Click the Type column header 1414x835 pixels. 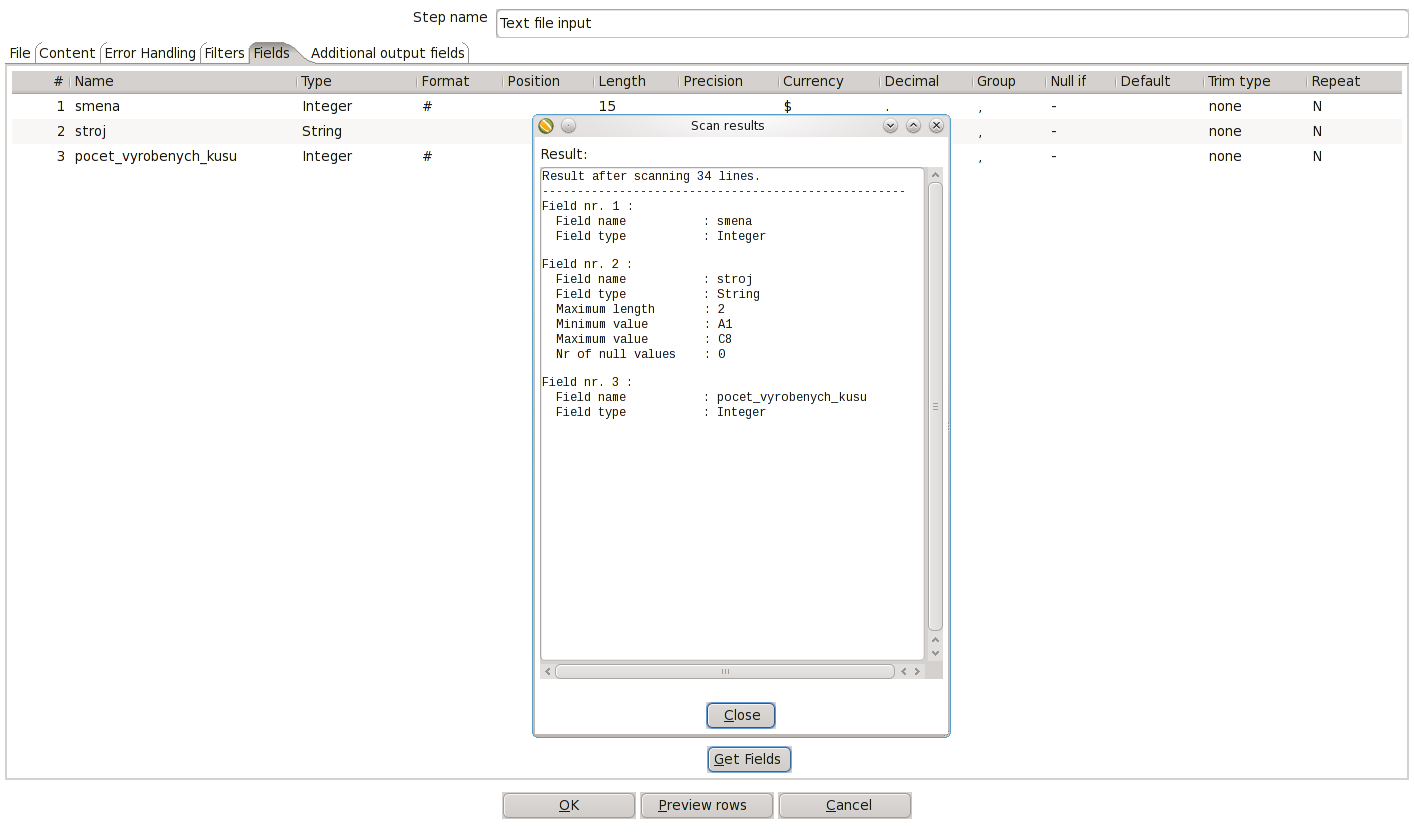click(x=357, y=81)
